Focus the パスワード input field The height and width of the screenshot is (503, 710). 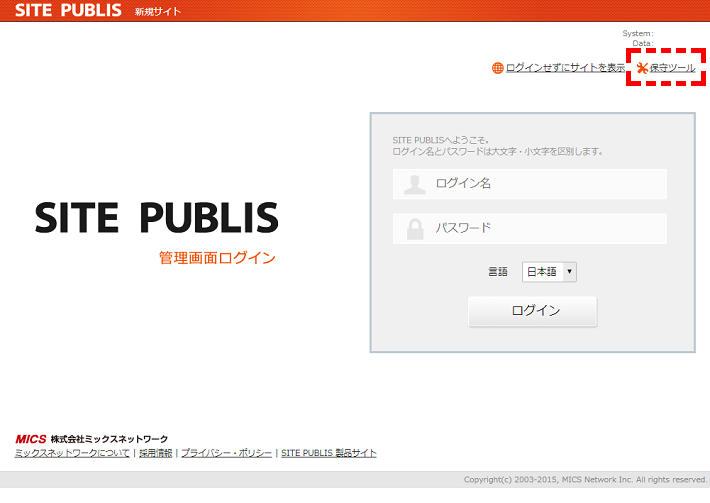530,229
